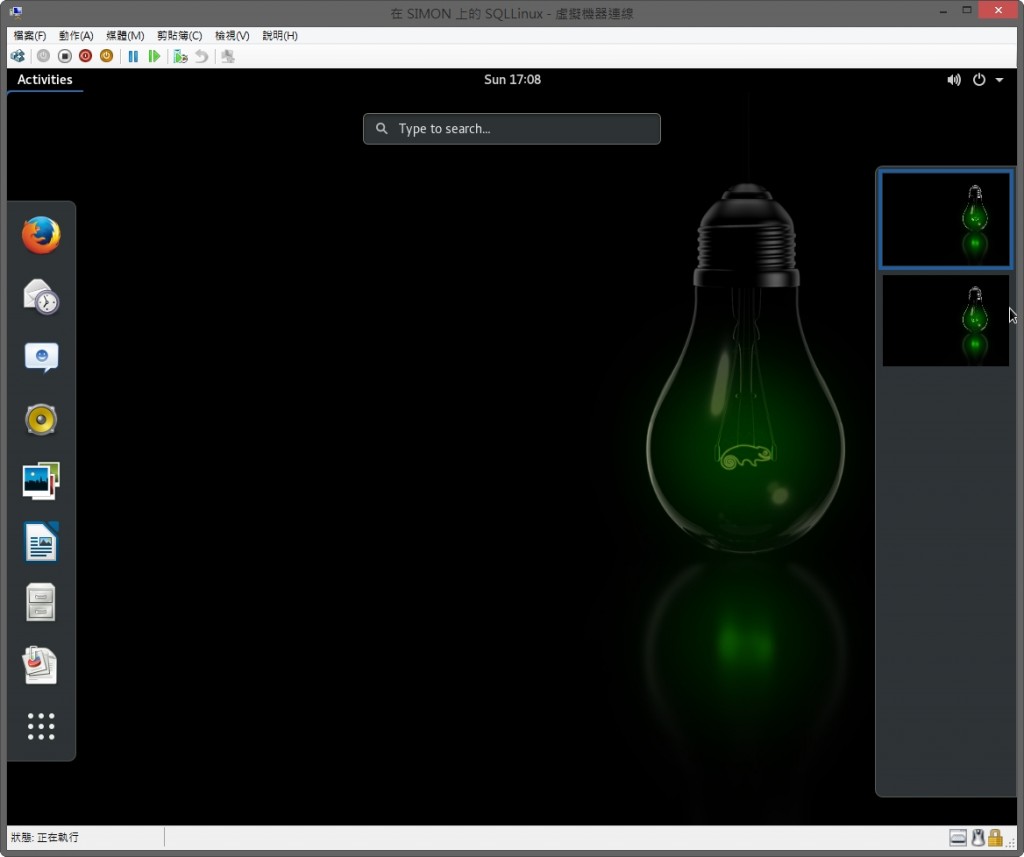1024x857 pixels.
Task: Launch LibreOffice Writer from the dash
Action: pyautogui.click(x=41, y=542)
